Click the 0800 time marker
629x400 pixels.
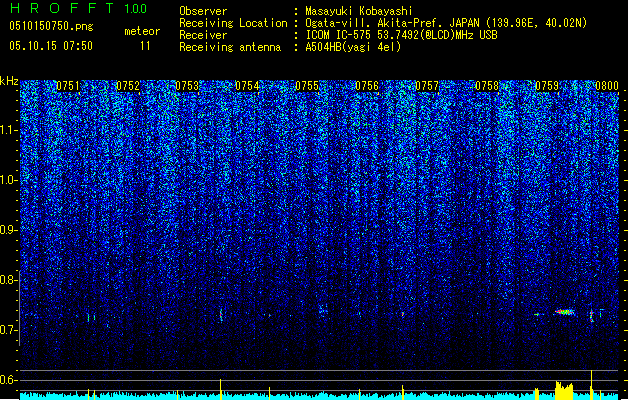607,86
